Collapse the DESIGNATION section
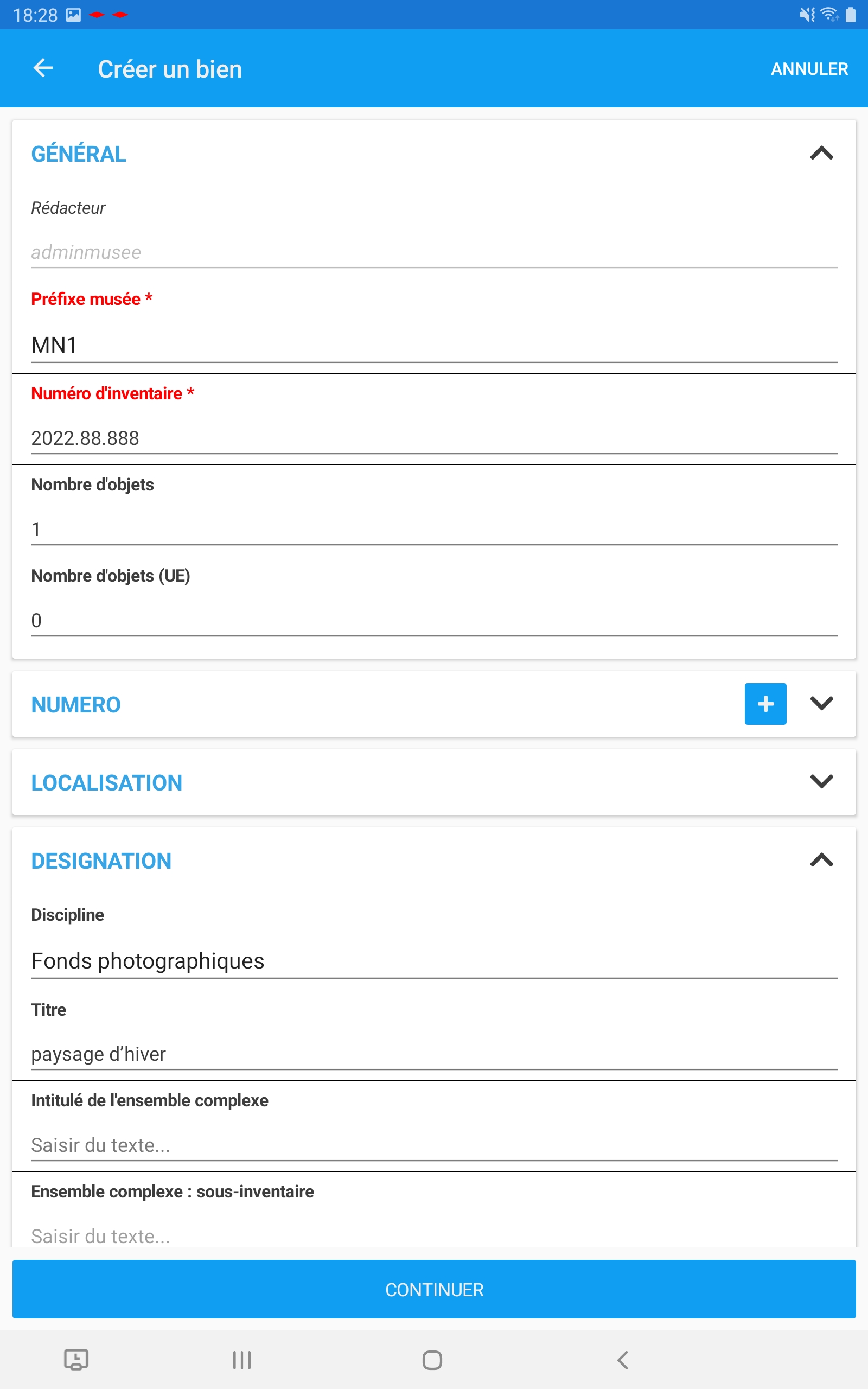Screen dimensions: 868x1389 (x=821, y=860)
